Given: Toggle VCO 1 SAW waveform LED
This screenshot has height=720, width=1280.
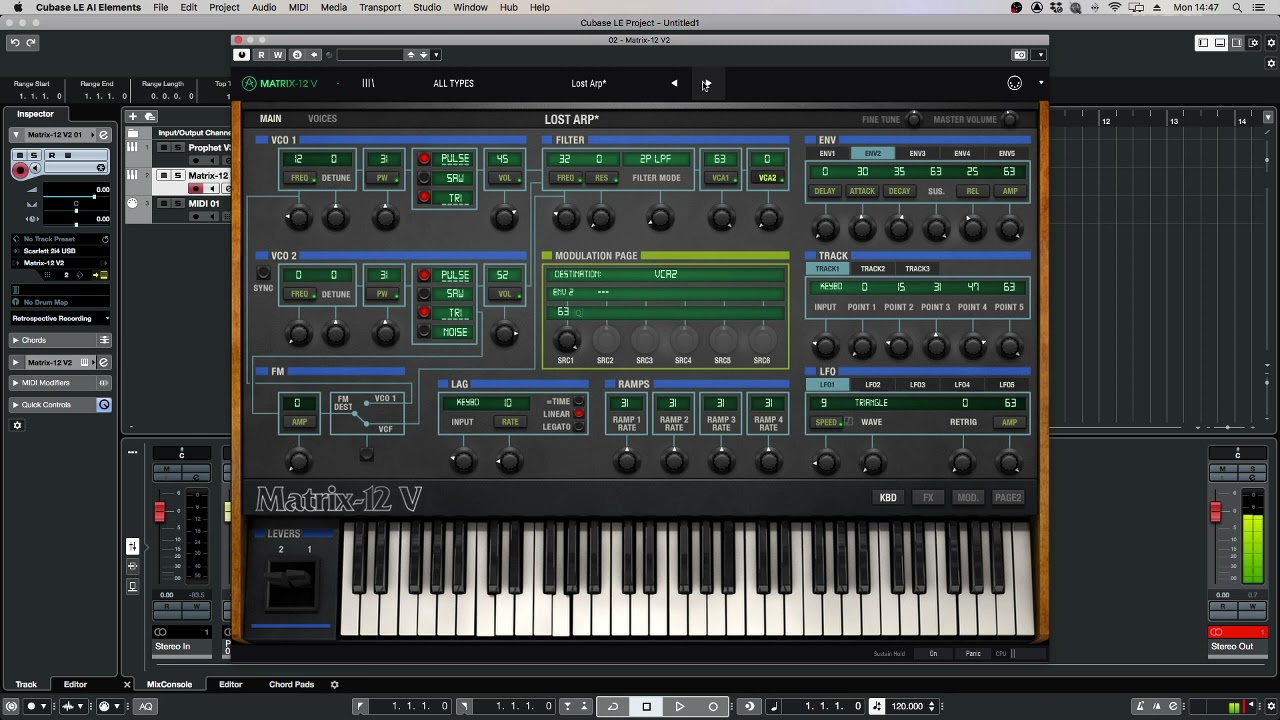Looking at the screenshot, I should pyautogui.click(x=424, y=178).
